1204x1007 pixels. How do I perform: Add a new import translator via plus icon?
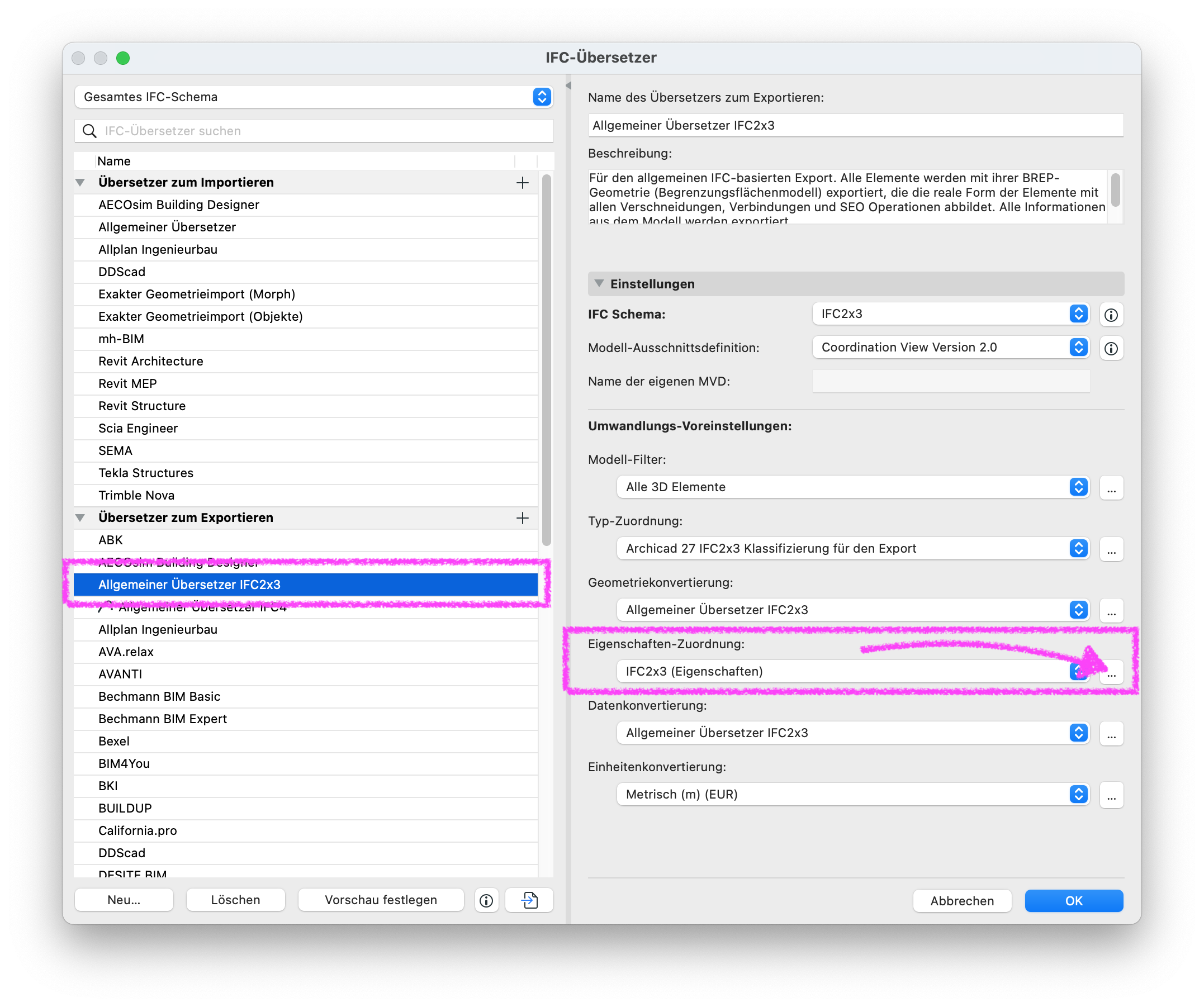pos(522,183)
